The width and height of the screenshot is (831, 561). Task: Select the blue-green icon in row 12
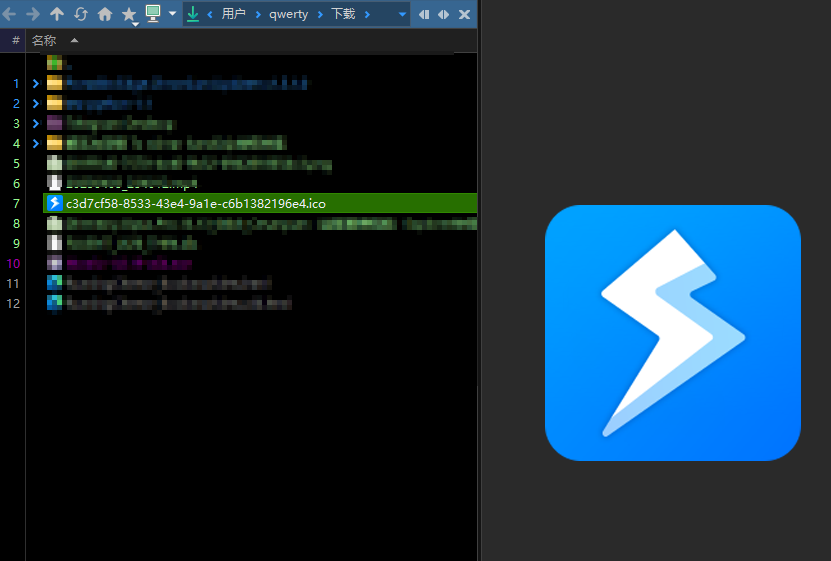pos(54,303)
